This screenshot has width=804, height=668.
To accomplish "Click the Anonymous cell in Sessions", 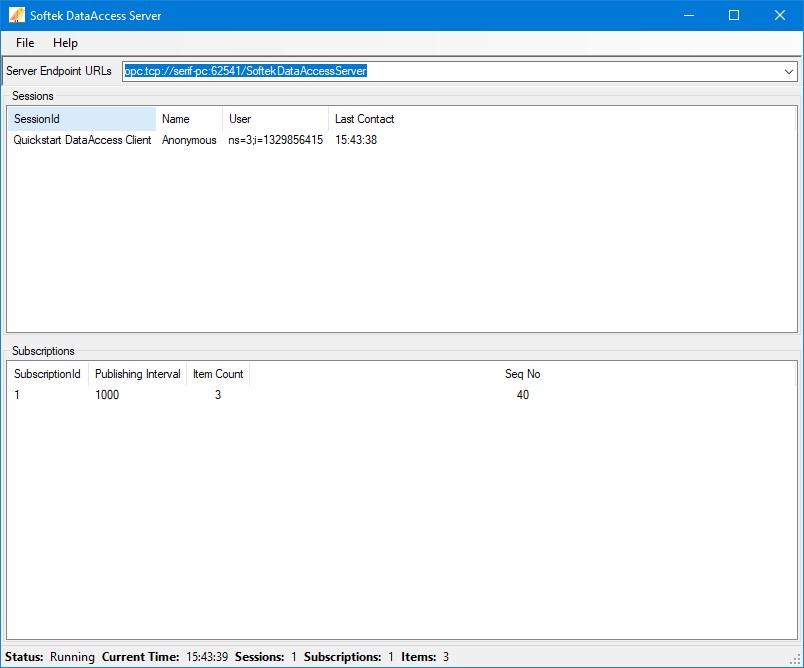I will pyautogui.click(x=189, y=140).
